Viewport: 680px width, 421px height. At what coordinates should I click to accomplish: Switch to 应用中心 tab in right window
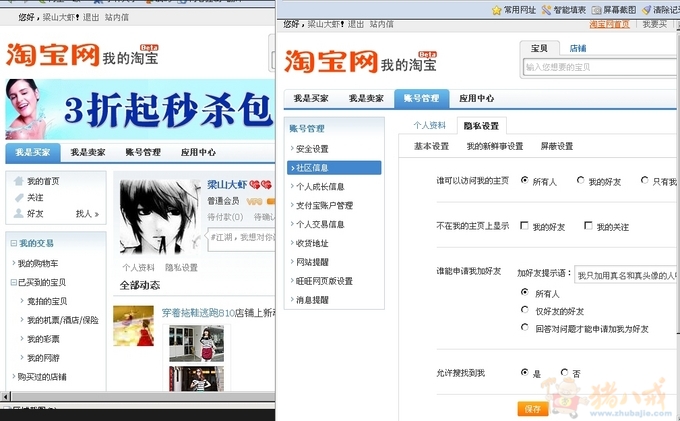[476, 98]
